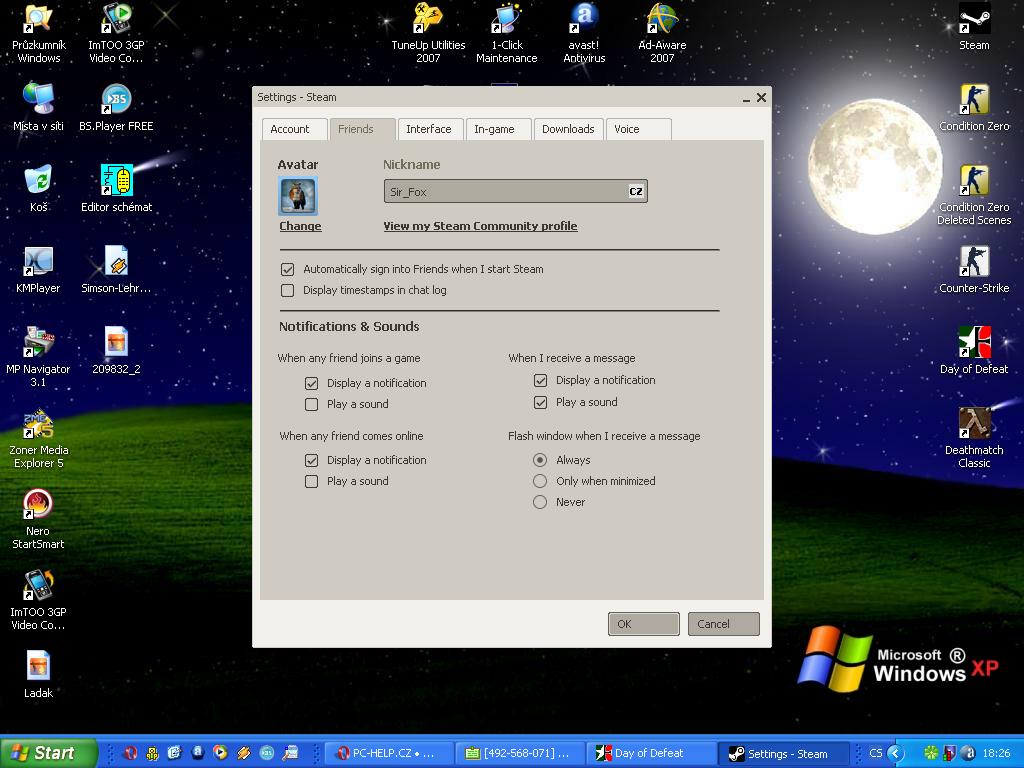Select 1-Click Maintenance desktop icon
The height and width of the screenshot is (768, 1024).
tap(506, 33)
